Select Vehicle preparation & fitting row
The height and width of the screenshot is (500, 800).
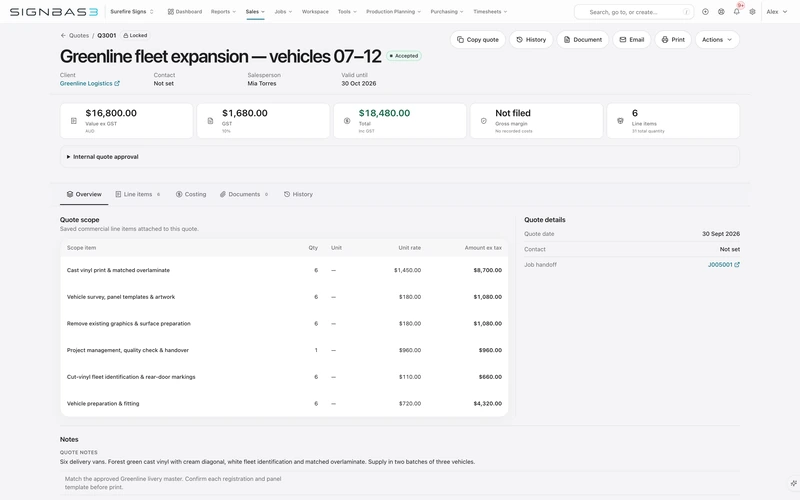(x=284, y=404)
